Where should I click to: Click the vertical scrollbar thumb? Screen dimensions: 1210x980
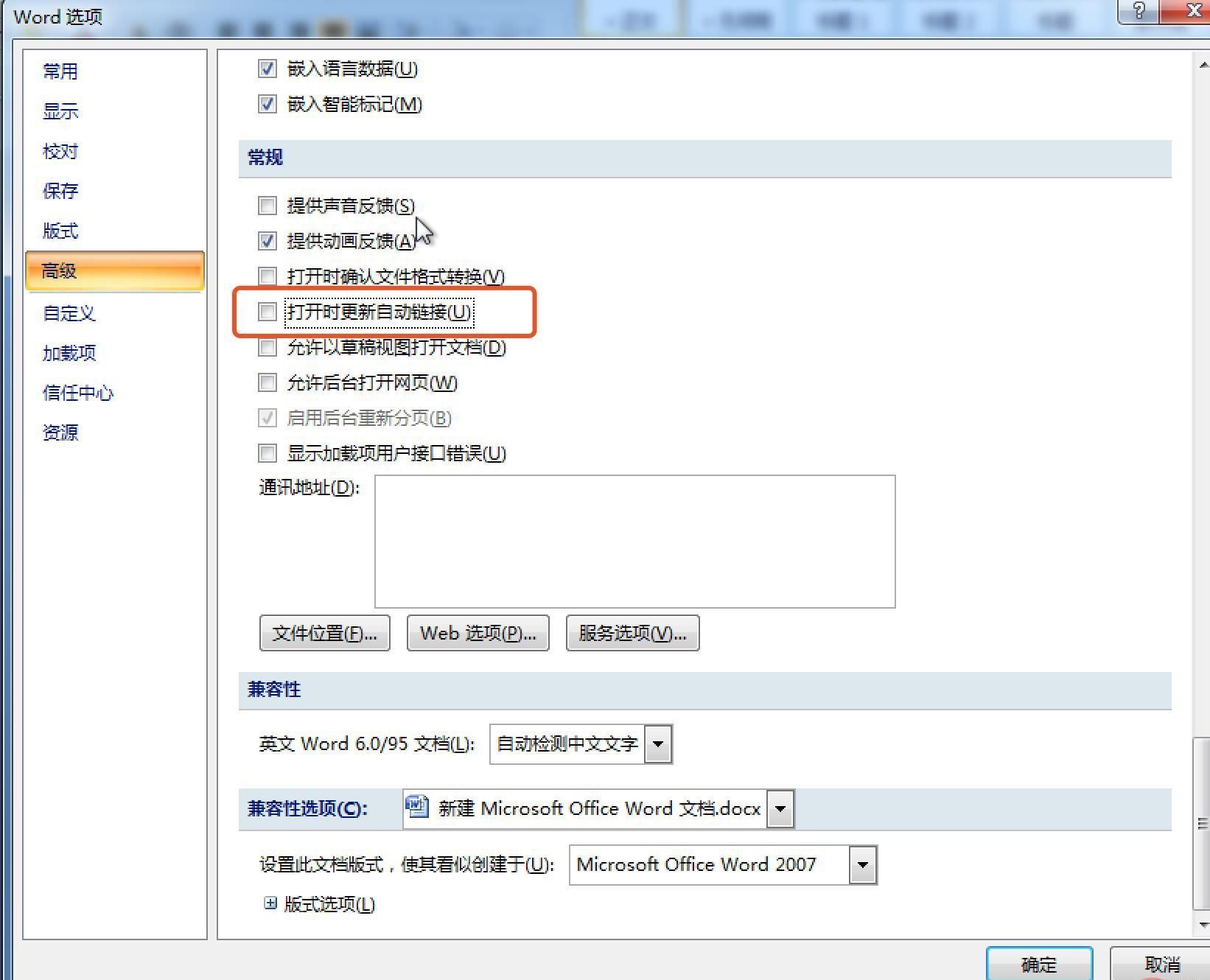click(x=1202, y=823)
